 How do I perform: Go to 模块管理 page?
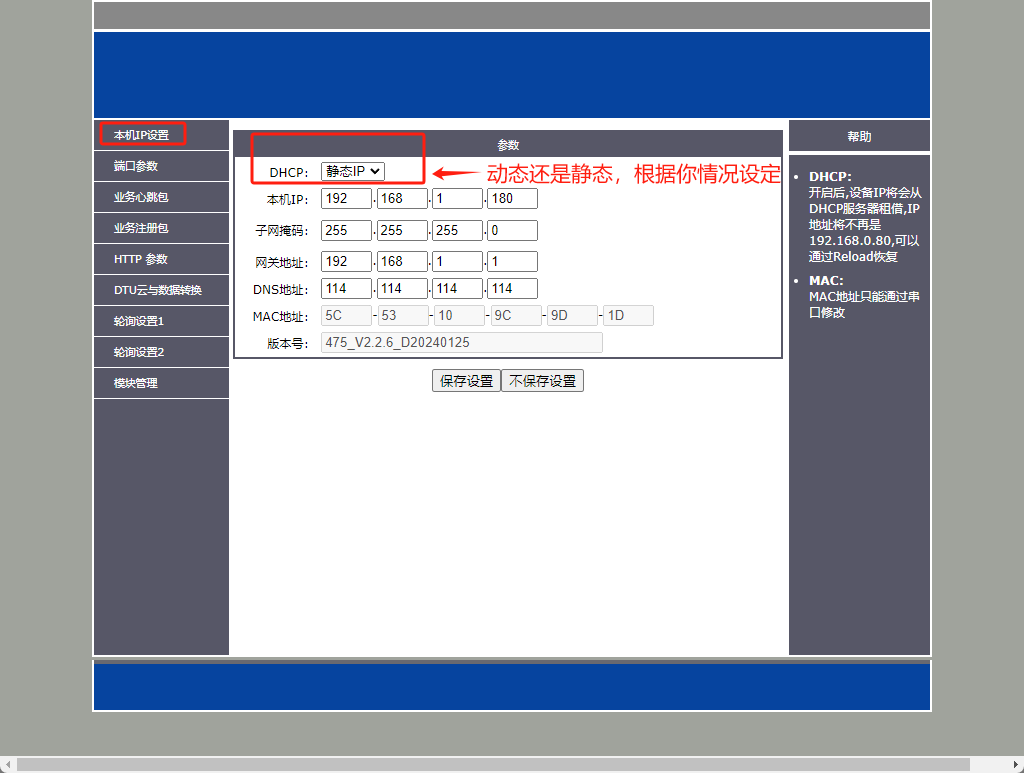[x=136, y=383]
